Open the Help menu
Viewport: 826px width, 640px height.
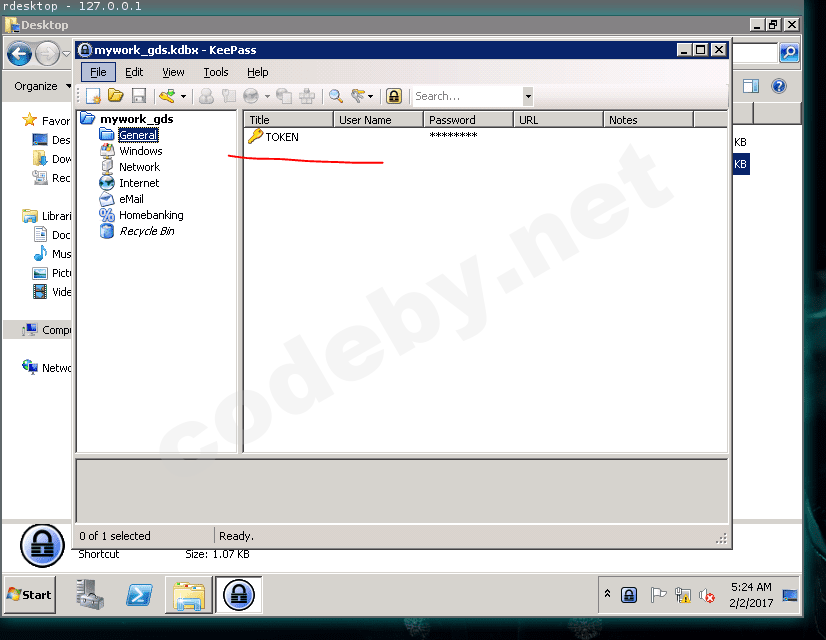pyautogui.click(x=258, y=72)
